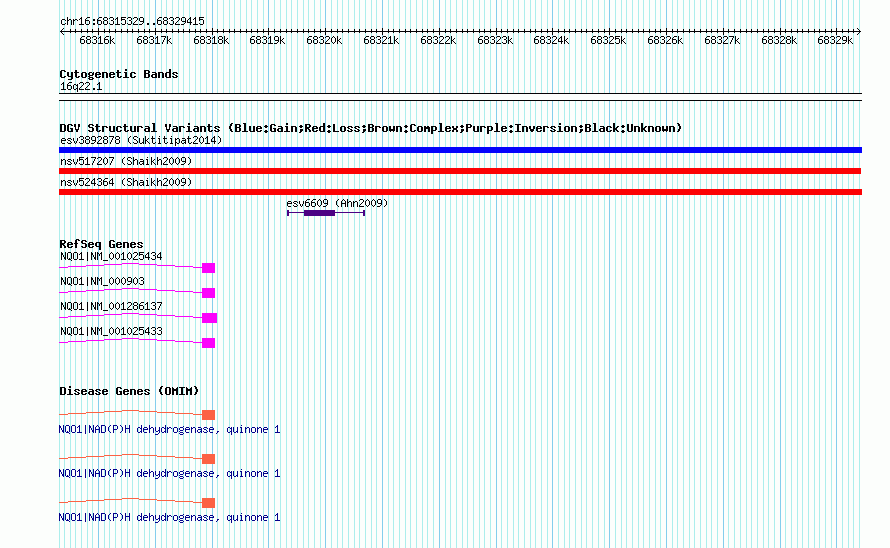Viewport: 890px width, 548px height.
Task: Click the 68322k ruler tick label
Action: 438,40
